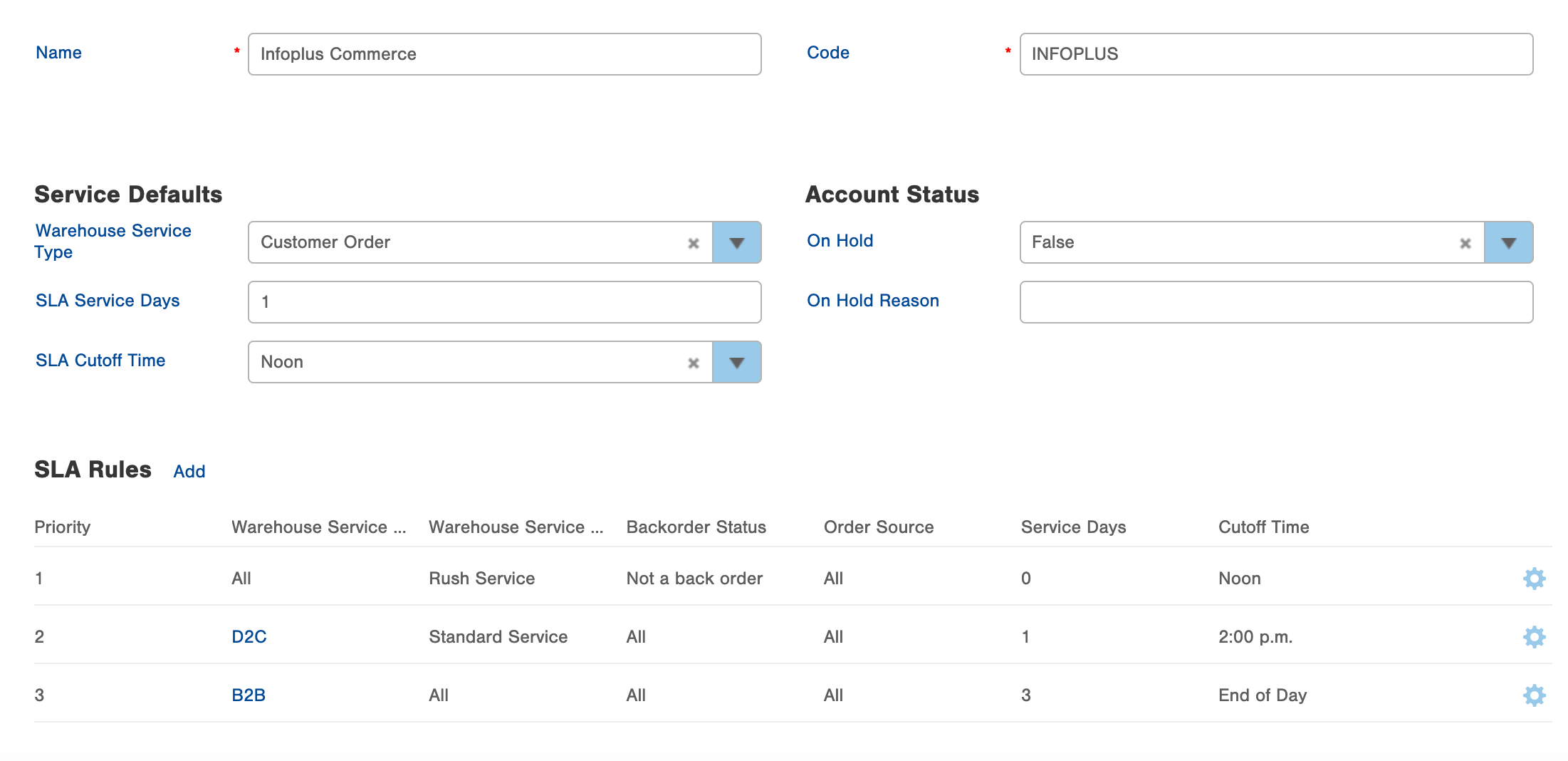Select the Standard Service cell

tap(498, 637)
